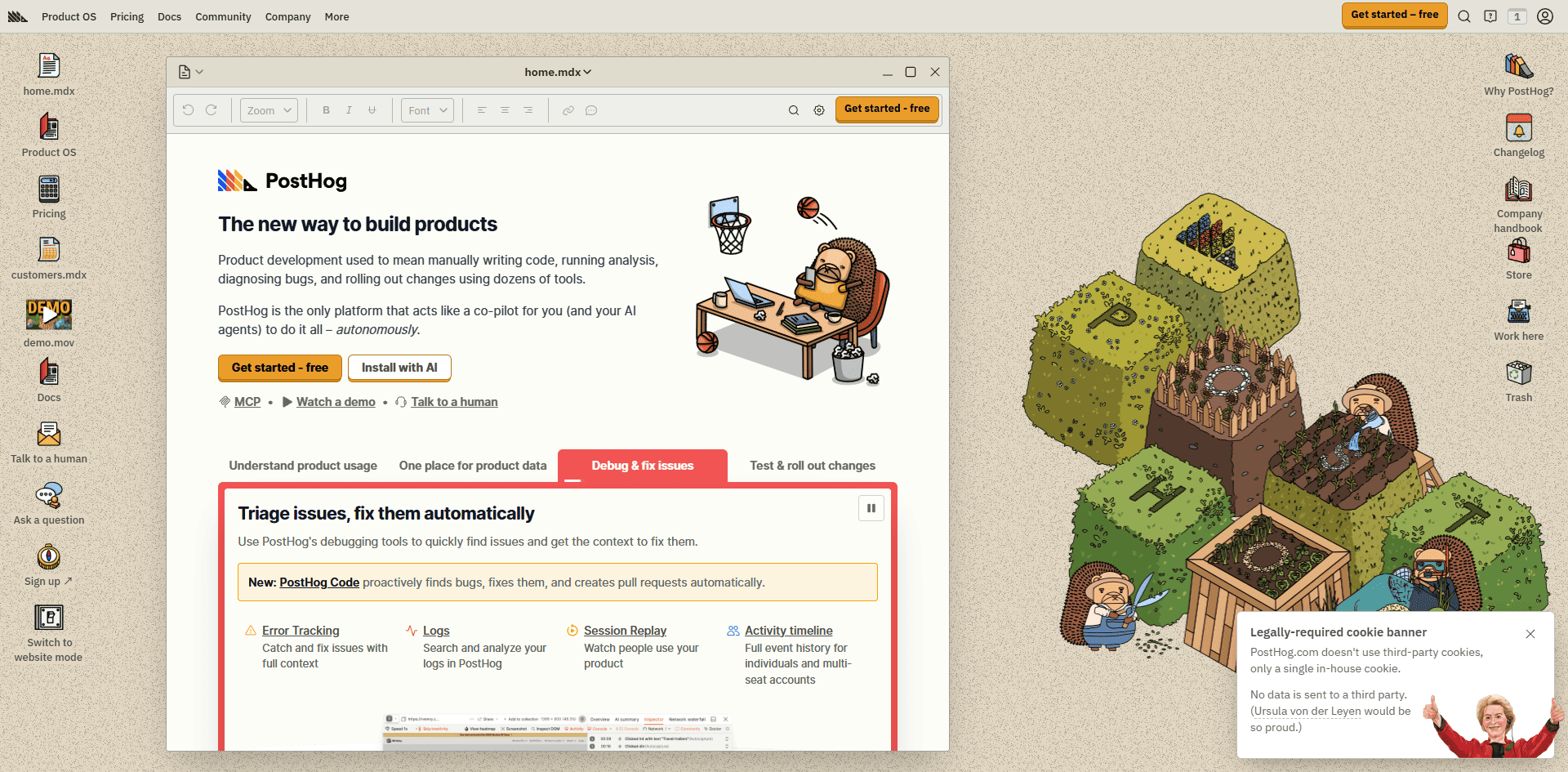This screenshot has height=772, width=1568.
Task: Toggle bold formatting
Action: pyautogui.click(x=326, y=110)
